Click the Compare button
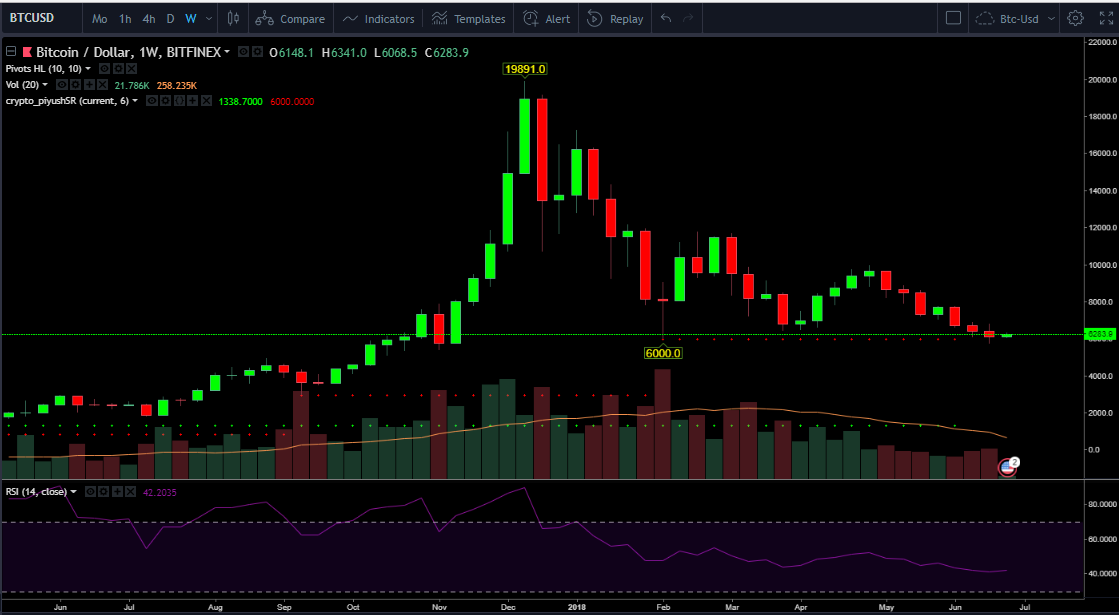This screenshot has height=615, width=1119. pyautogui.click(x=290, y=19)
